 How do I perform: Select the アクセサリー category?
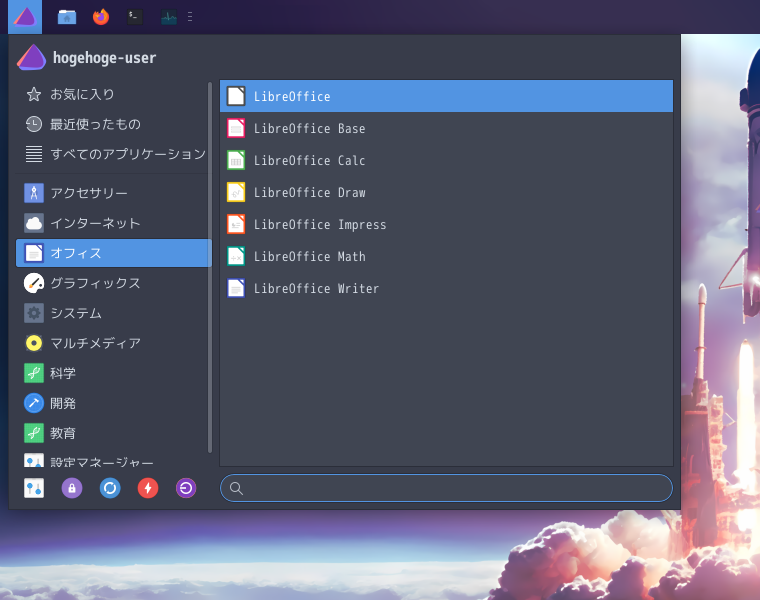112,193
